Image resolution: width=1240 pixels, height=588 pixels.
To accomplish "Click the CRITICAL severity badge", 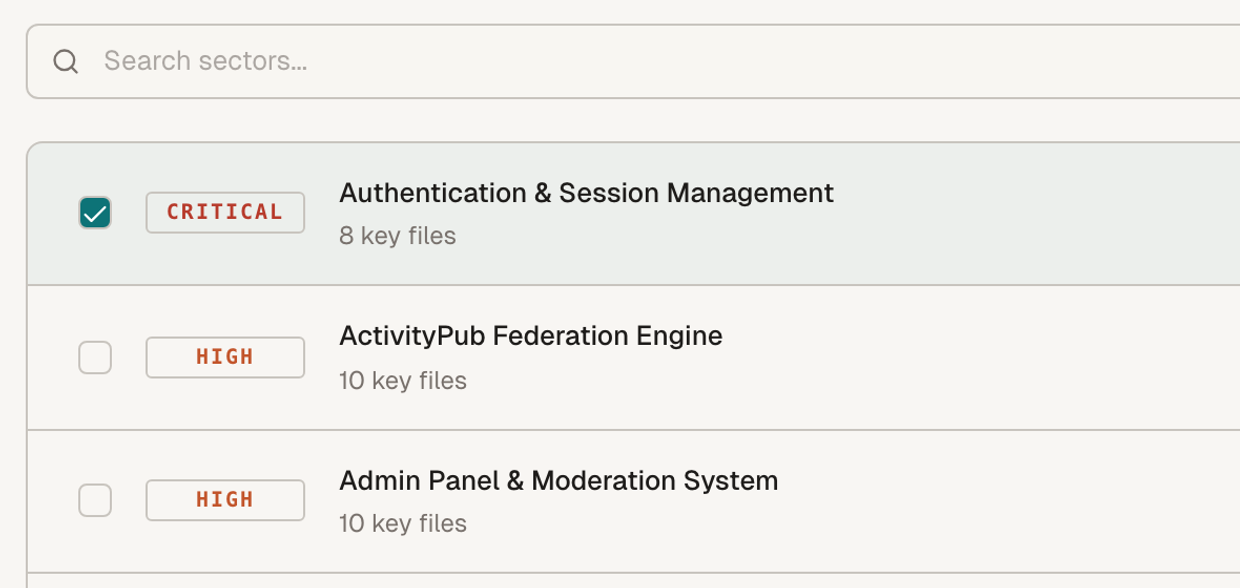I will (x=225, y=213).
